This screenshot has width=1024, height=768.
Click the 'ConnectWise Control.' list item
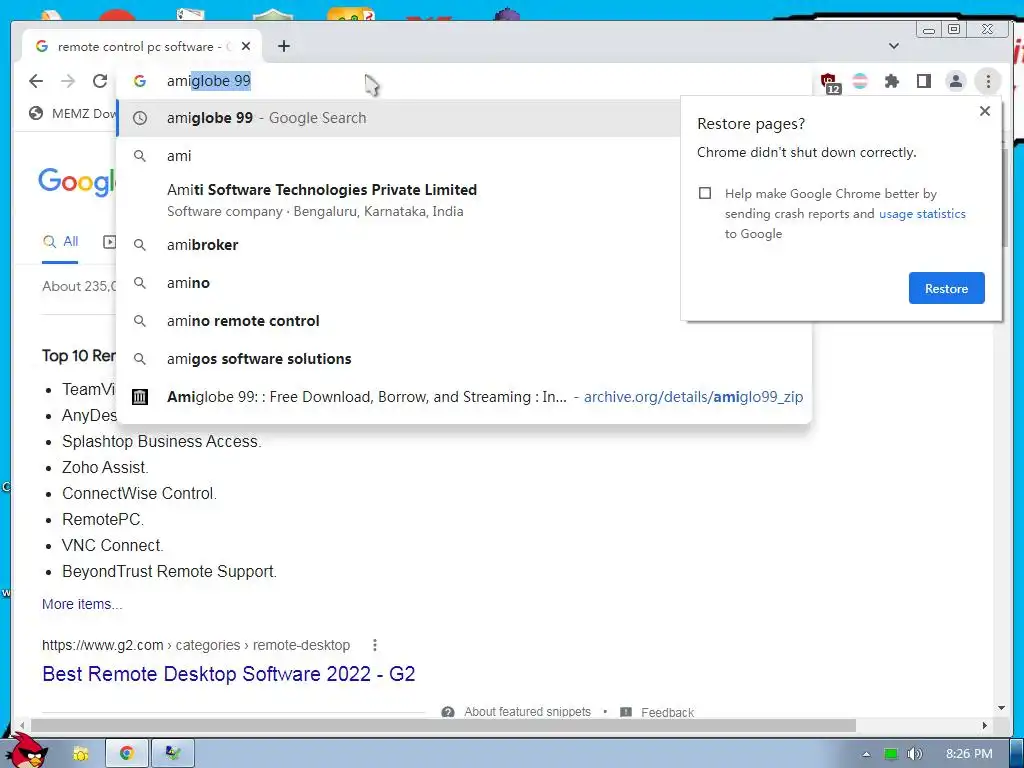(x=139, y=494)
